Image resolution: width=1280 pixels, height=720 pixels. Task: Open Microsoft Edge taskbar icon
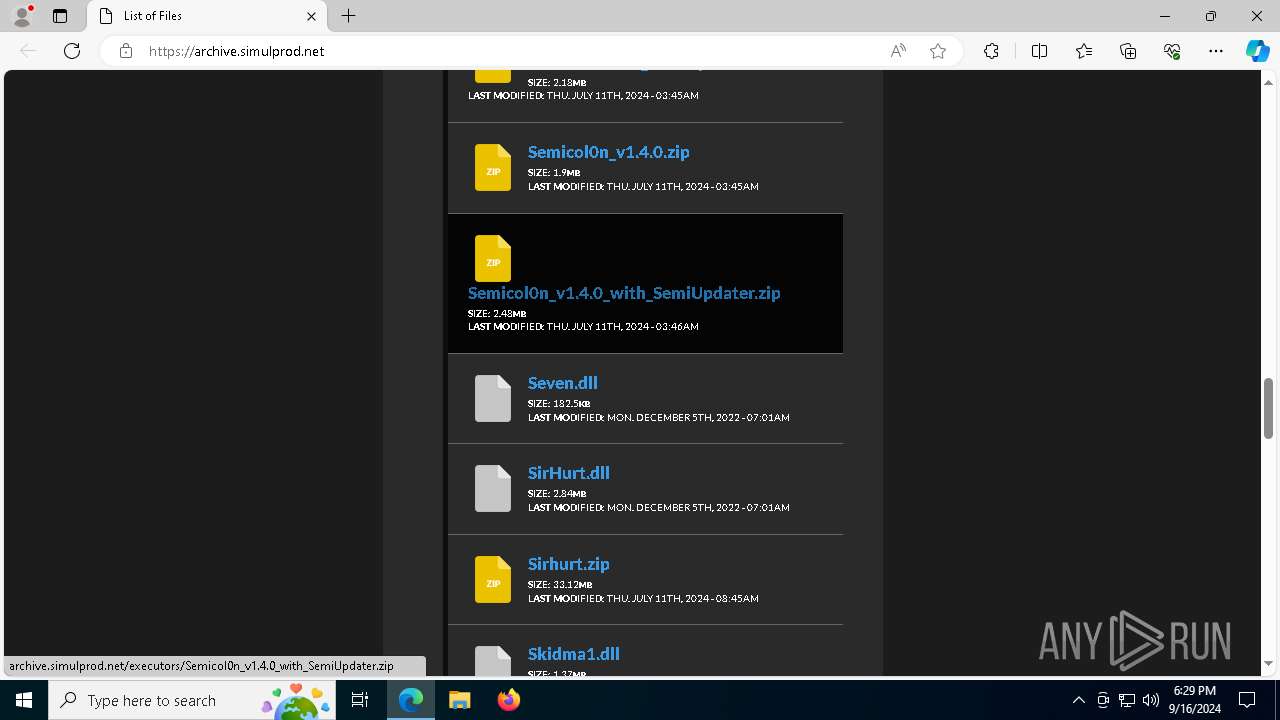(x=411, y=700)
